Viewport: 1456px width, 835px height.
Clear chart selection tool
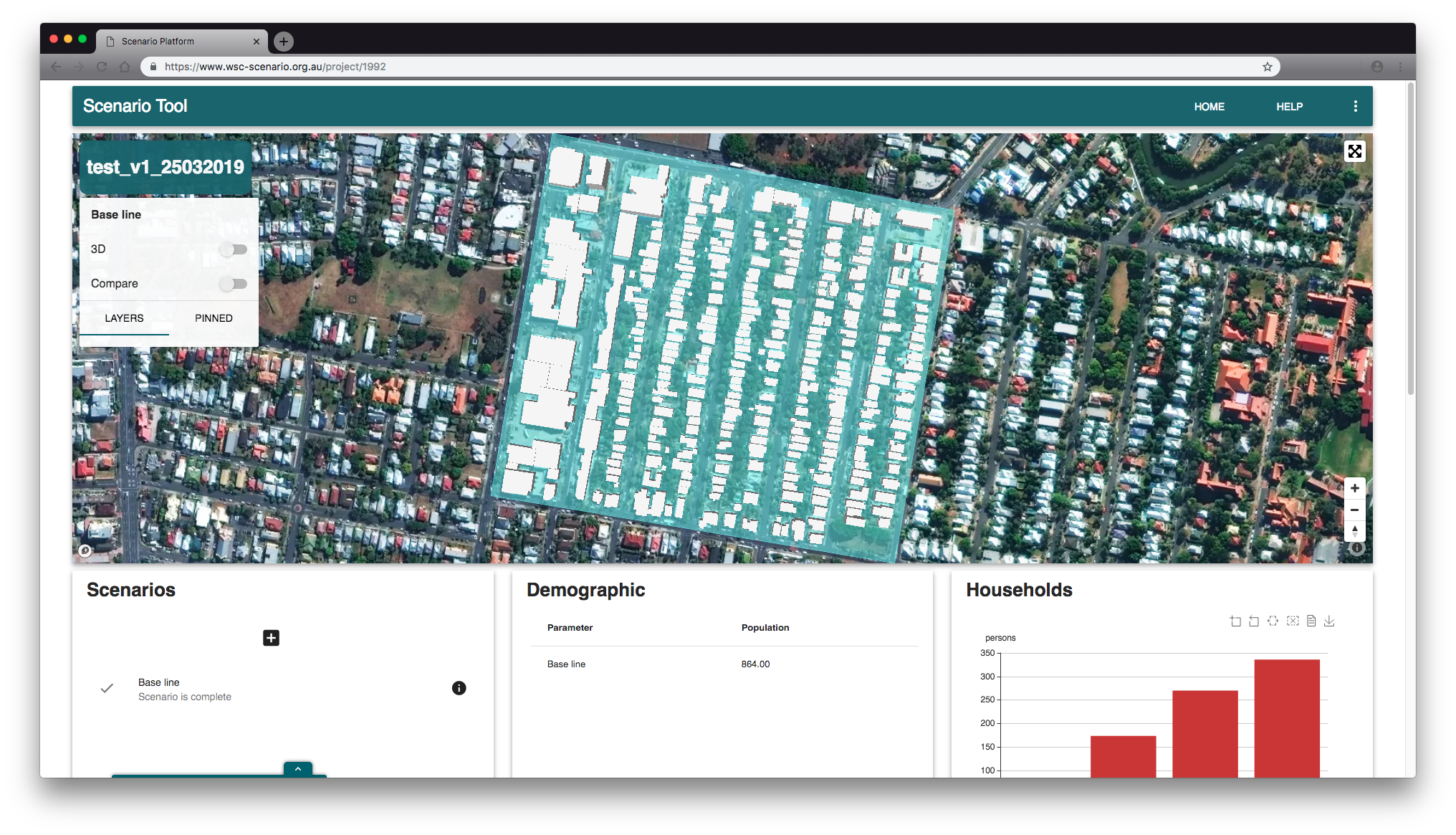pos(1292,621)
